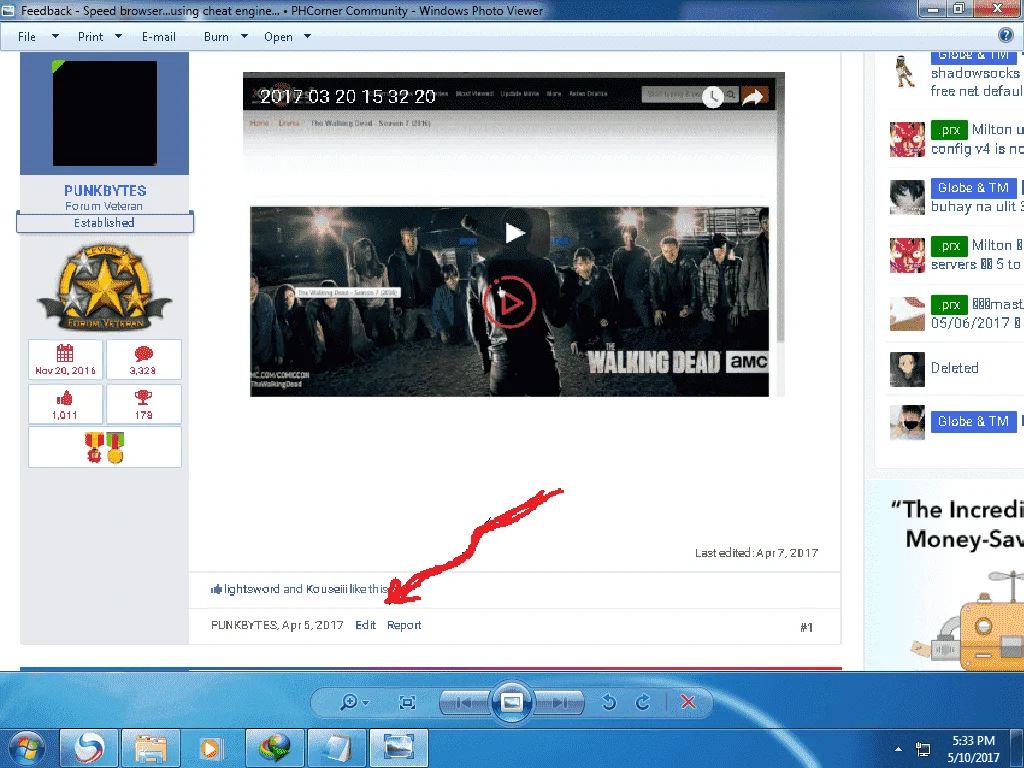This screenshot has height=768, width=1024.
Task: Go to the previous photo
Action: 465,703
